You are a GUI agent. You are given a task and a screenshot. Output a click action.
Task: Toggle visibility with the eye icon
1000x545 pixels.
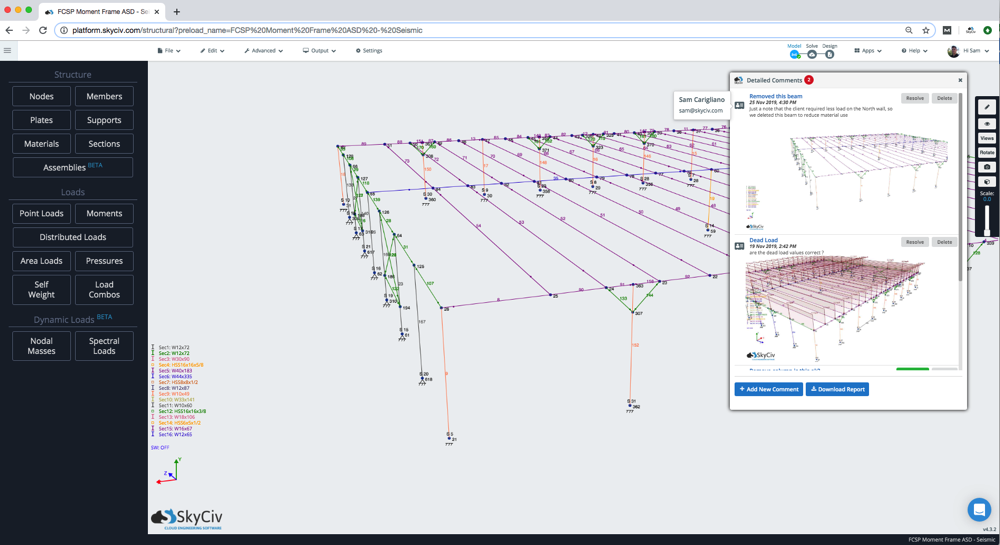tap(987, 124)
